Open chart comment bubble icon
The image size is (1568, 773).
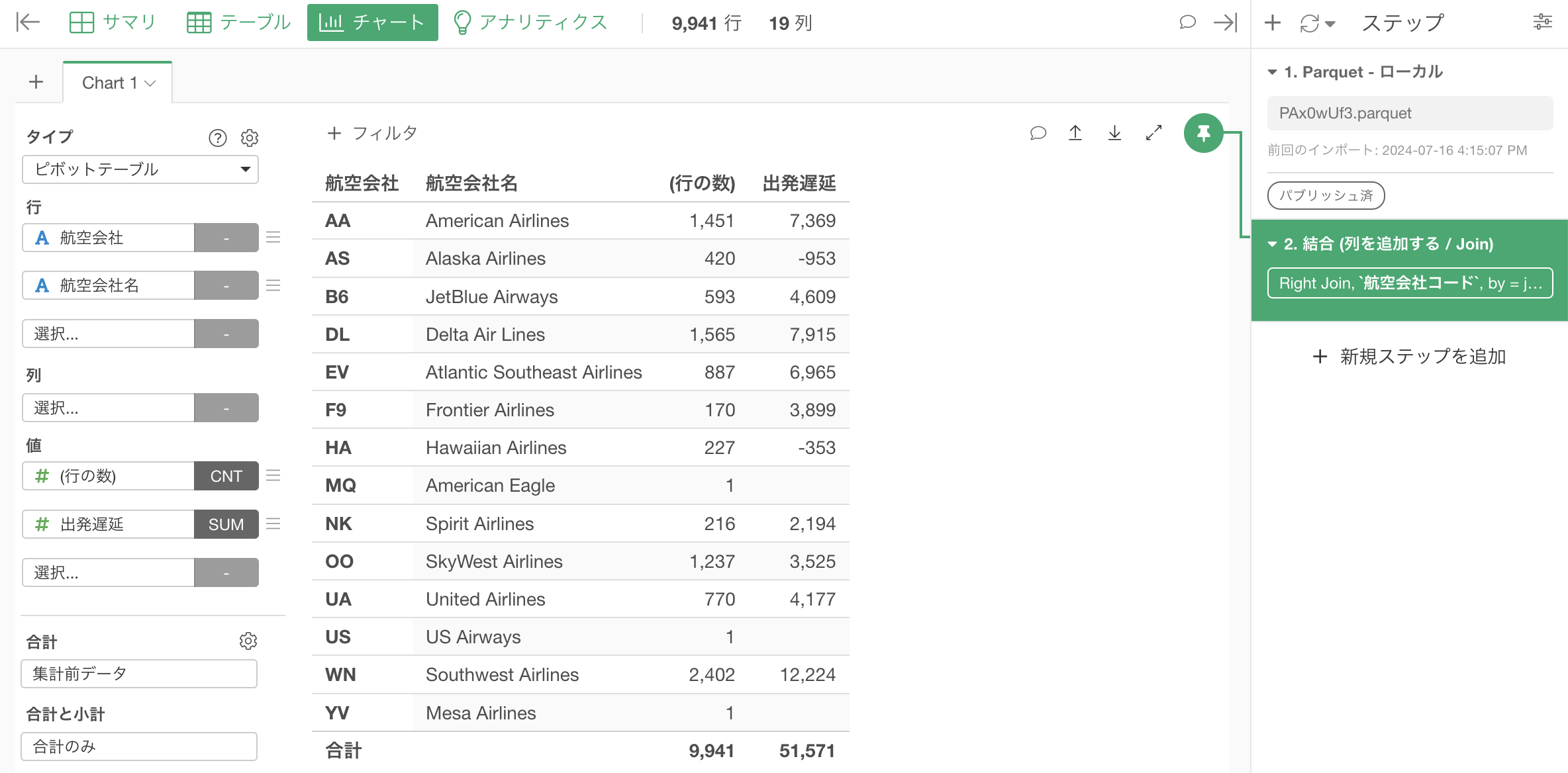click(x=1038, y=133)
